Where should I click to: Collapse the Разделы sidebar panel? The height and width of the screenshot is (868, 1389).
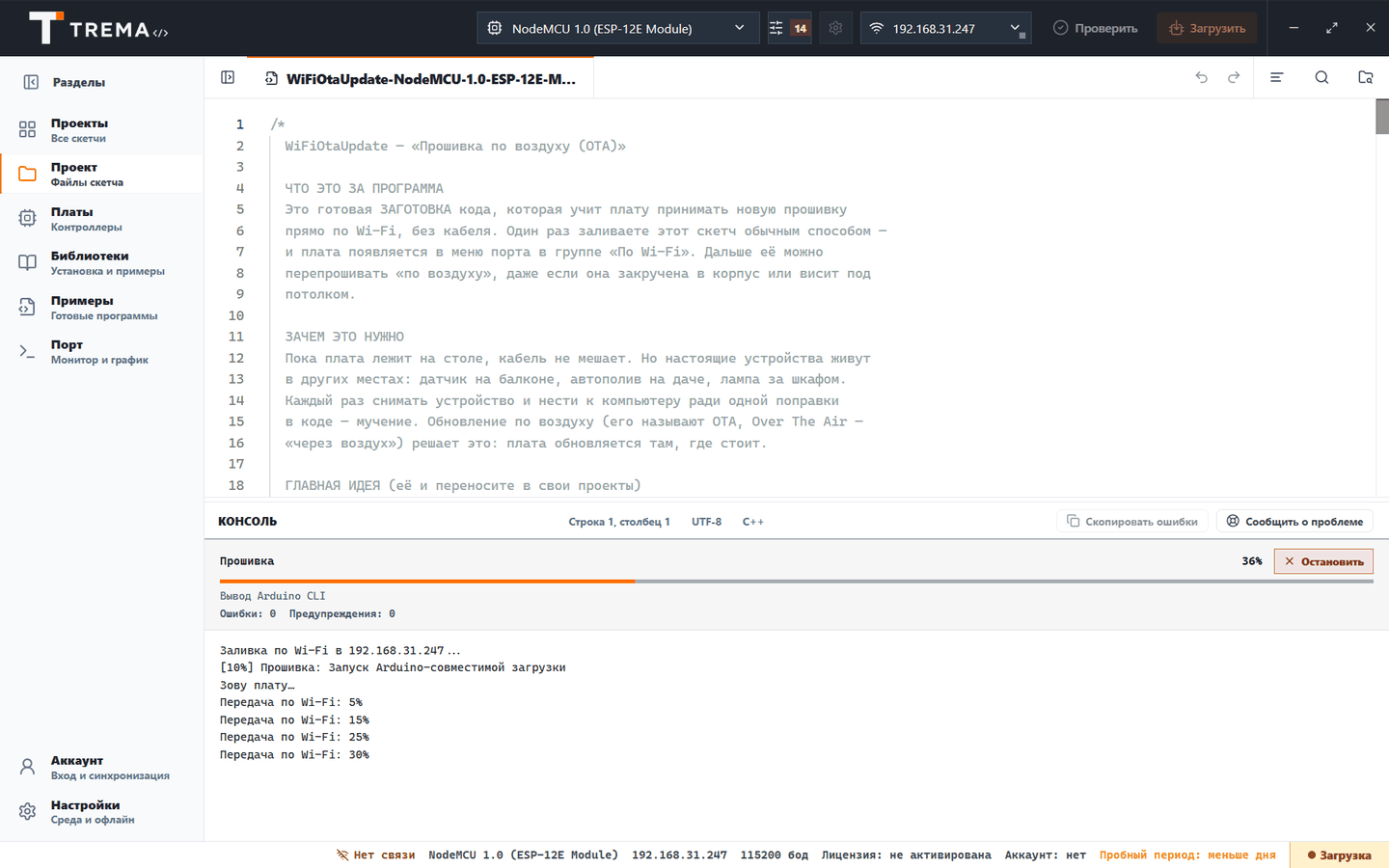tap(31, 82)
